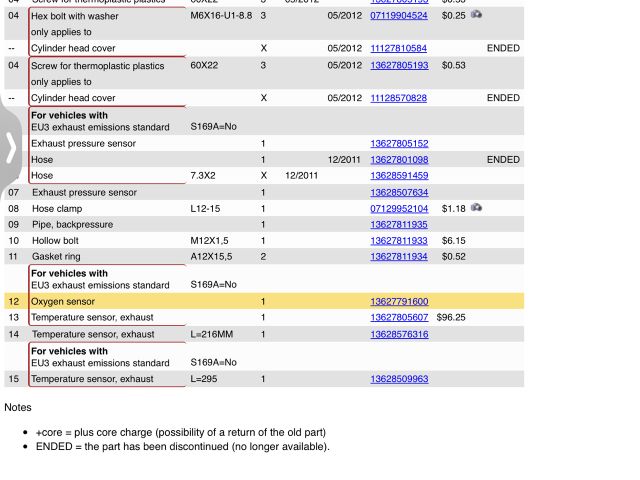Open part number 11128570828
Image resolution: width=640 pixels, height=480 pixels.
[398, 98]
